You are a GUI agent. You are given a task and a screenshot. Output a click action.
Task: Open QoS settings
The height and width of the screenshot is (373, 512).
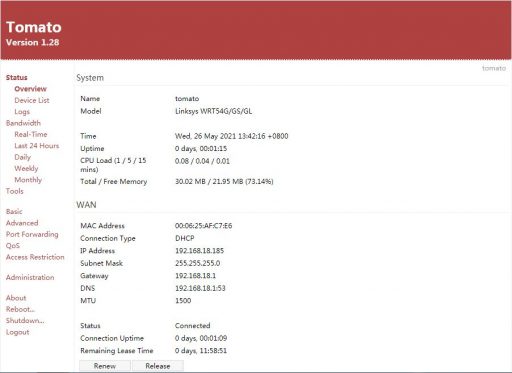point(13,246)
